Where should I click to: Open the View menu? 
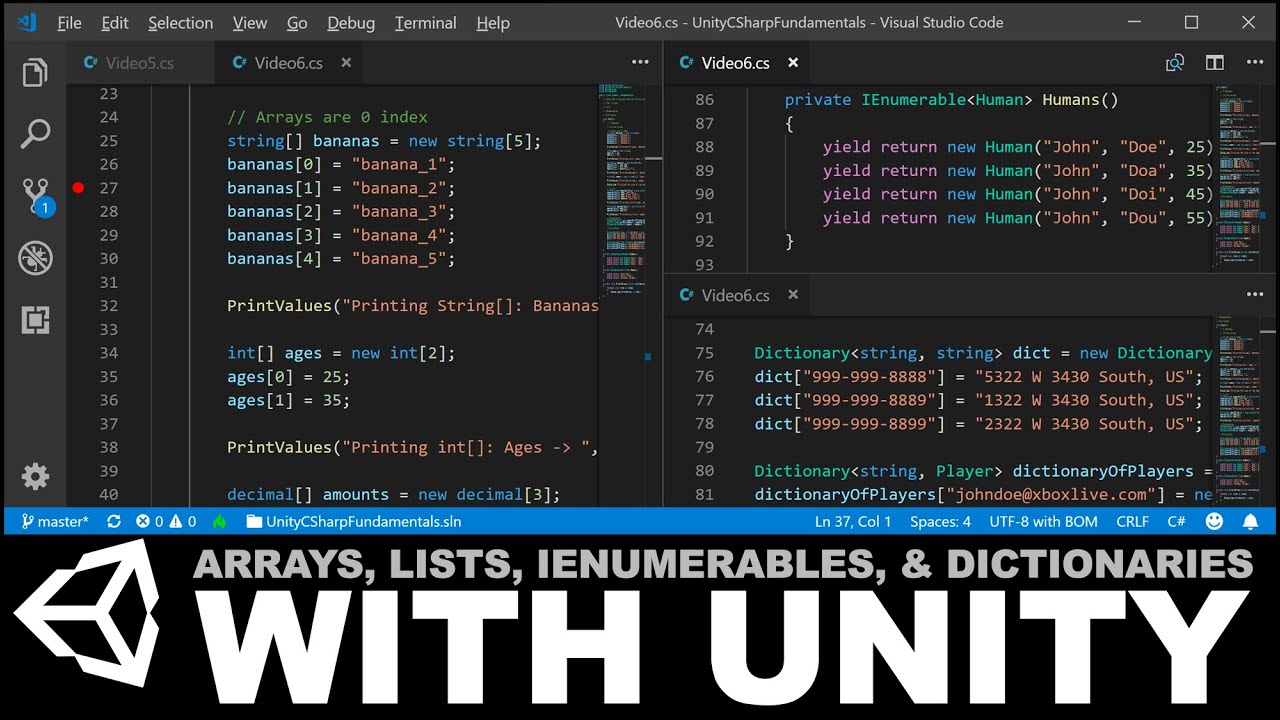coord(250,23)
